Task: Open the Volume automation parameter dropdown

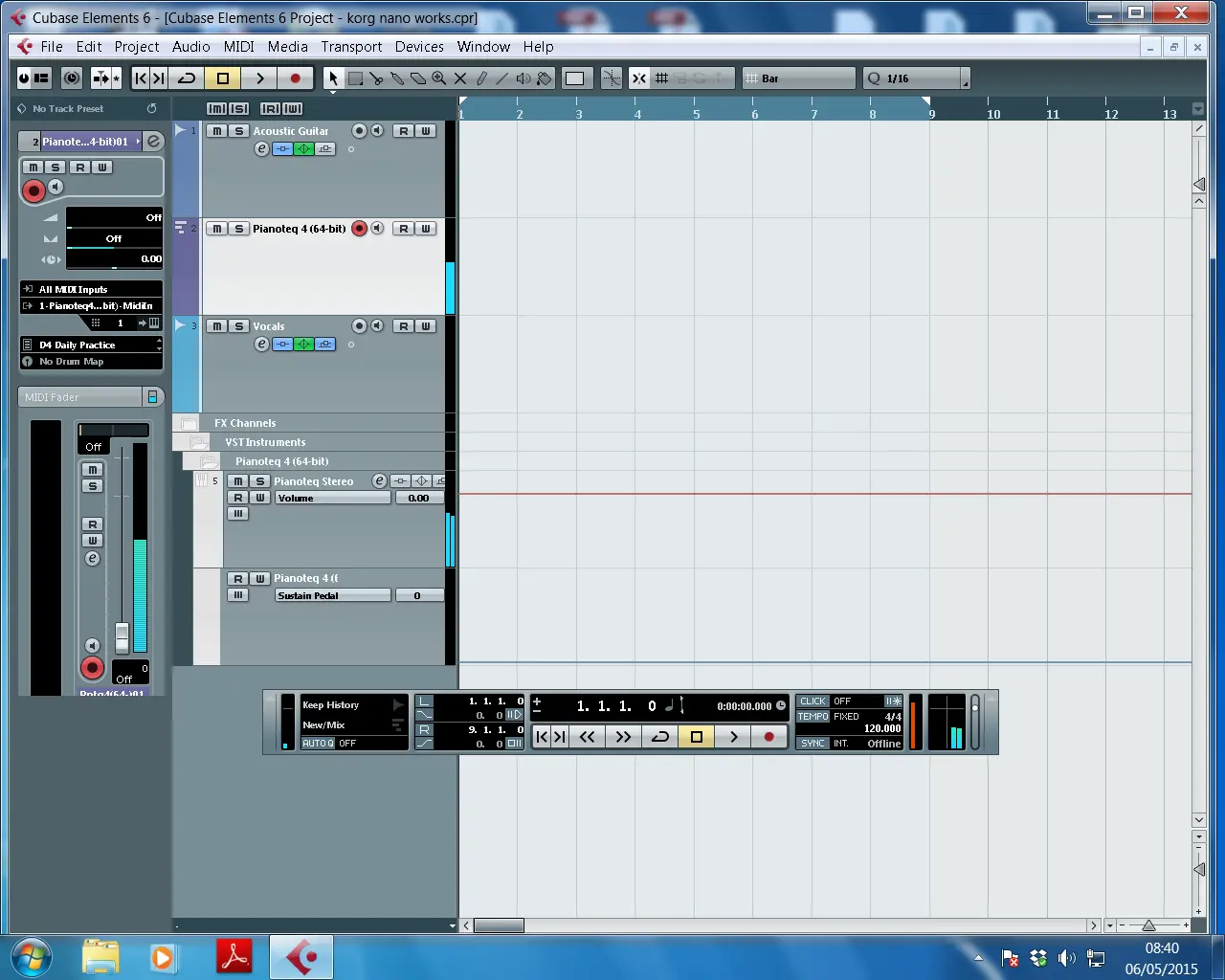Action: [333, 499]
